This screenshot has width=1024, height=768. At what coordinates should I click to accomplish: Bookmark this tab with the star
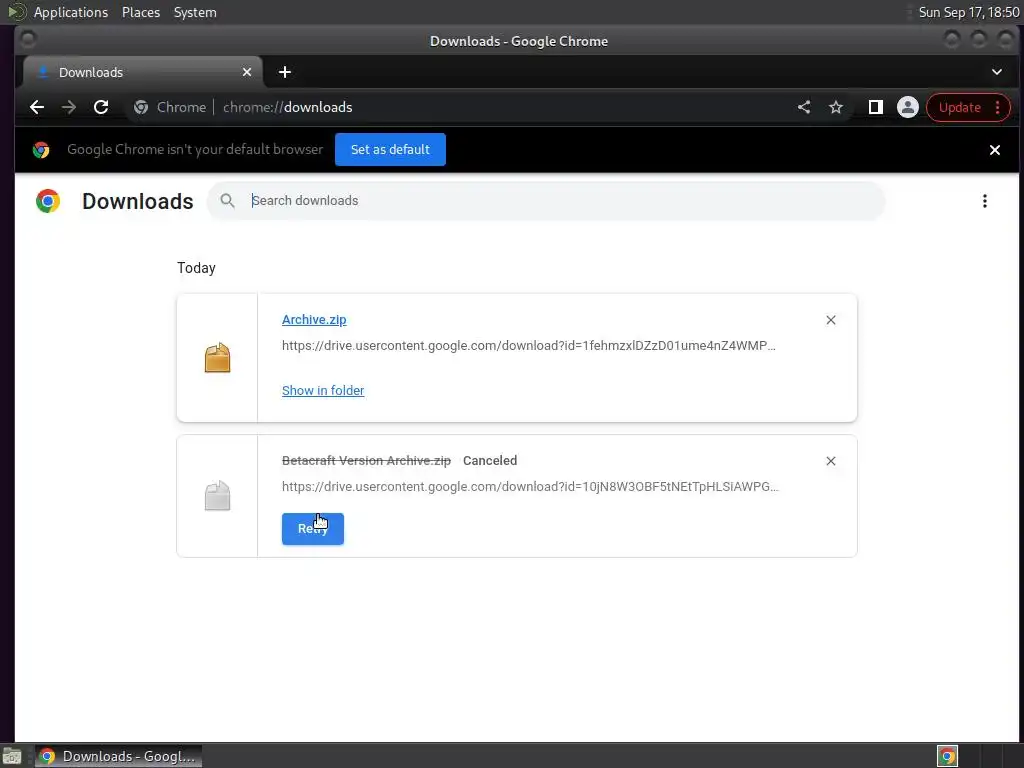[x=836, y=107]
